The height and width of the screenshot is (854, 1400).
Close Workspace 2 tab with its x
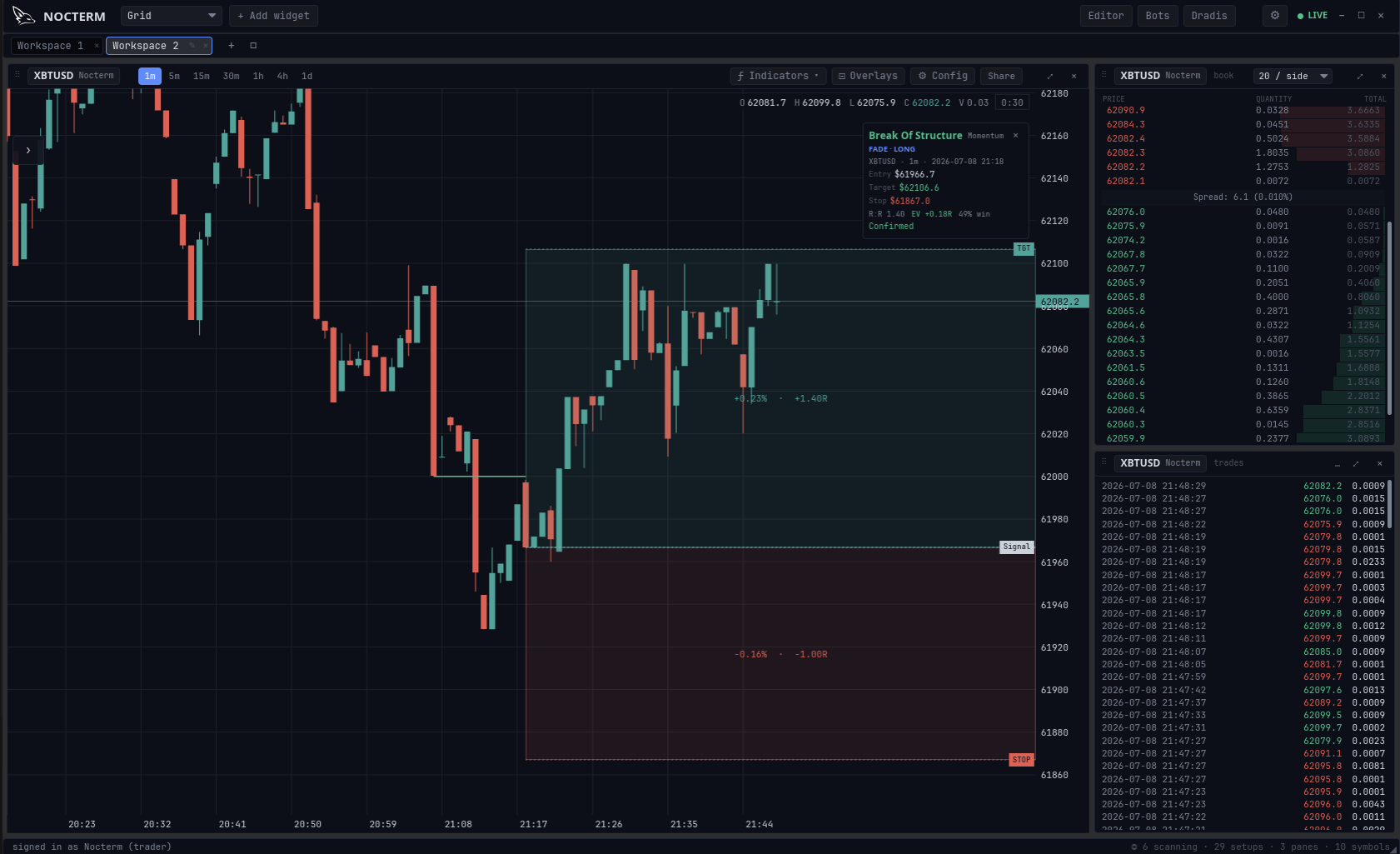(x=205, y=46)
